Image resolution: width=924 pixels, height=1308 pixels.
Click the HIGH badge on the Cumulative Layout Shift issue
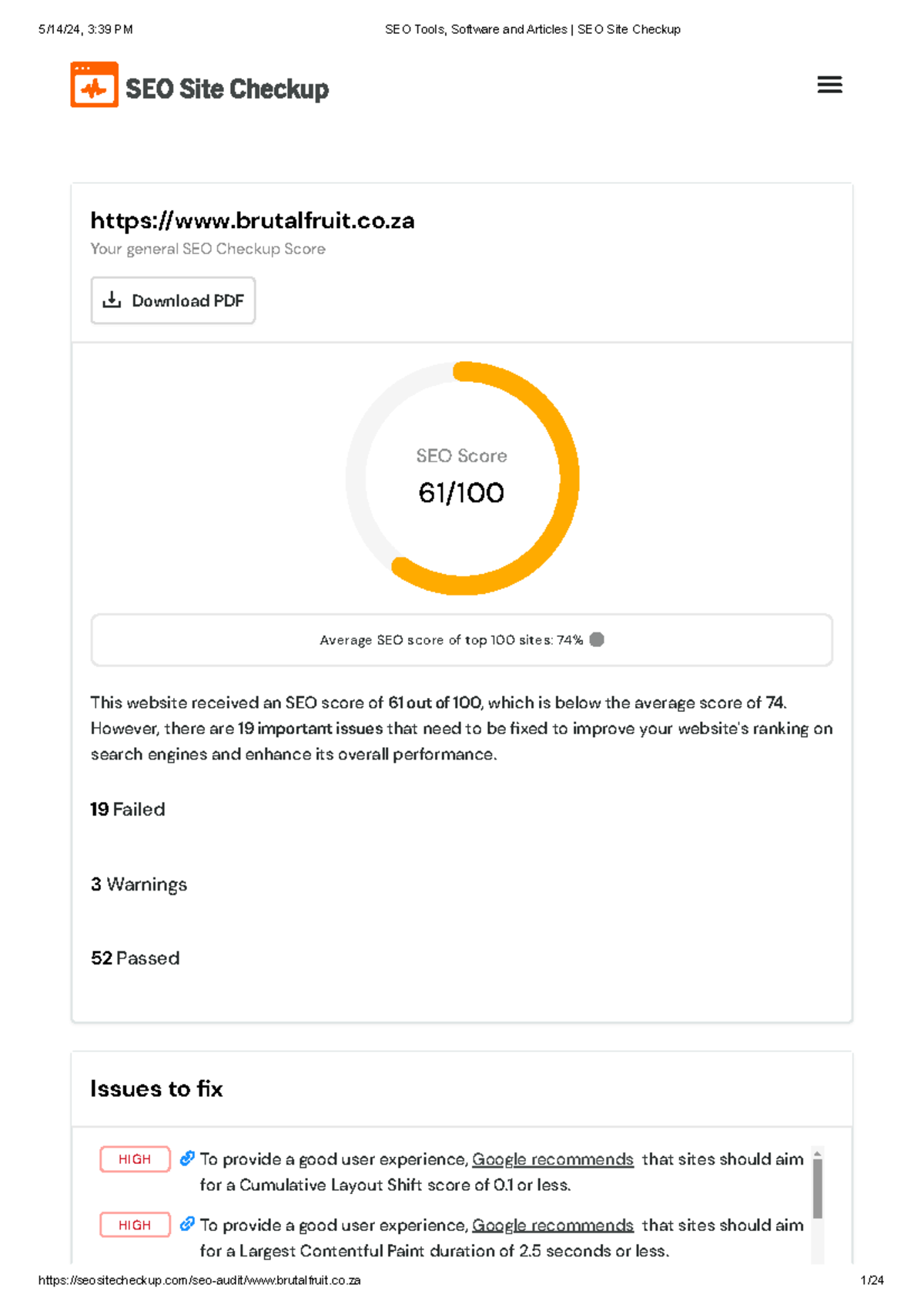[134, 1159]
